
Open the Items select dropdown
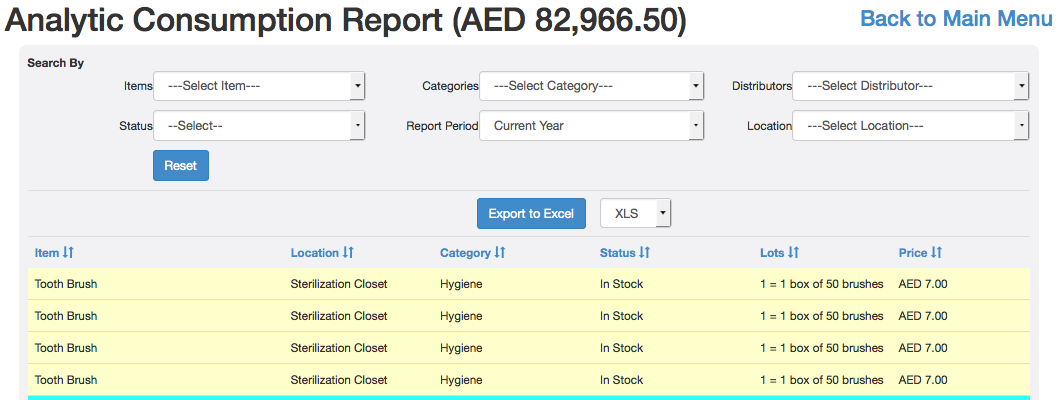coord(259,86)
